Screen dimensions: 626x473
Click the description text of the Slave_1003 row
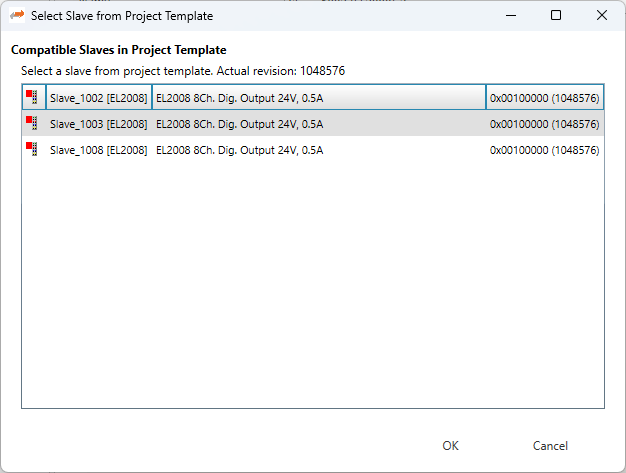(x=239, y=124)
